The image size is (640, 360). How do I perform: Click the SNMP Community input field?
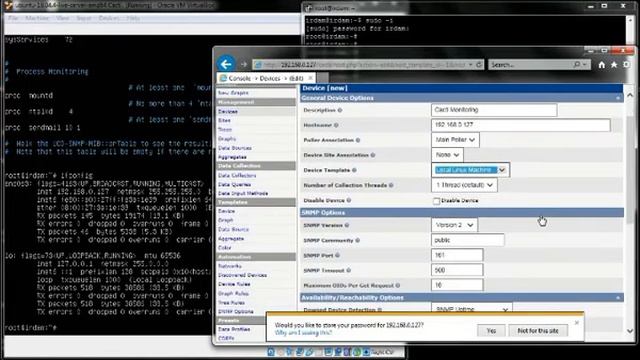click(x=468, y=240)
